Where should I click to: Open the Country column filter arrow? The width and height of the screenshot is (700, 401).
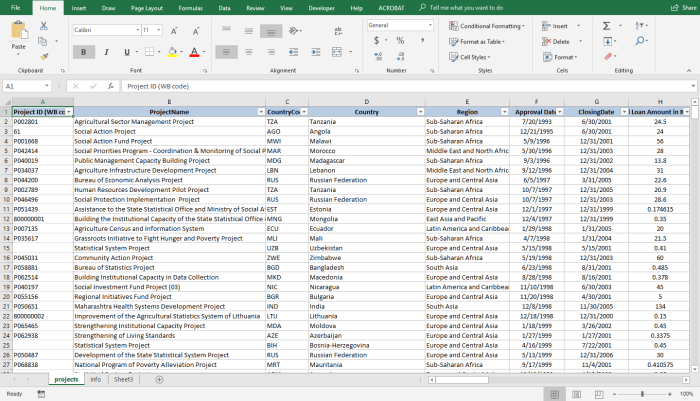coord(420,112)
